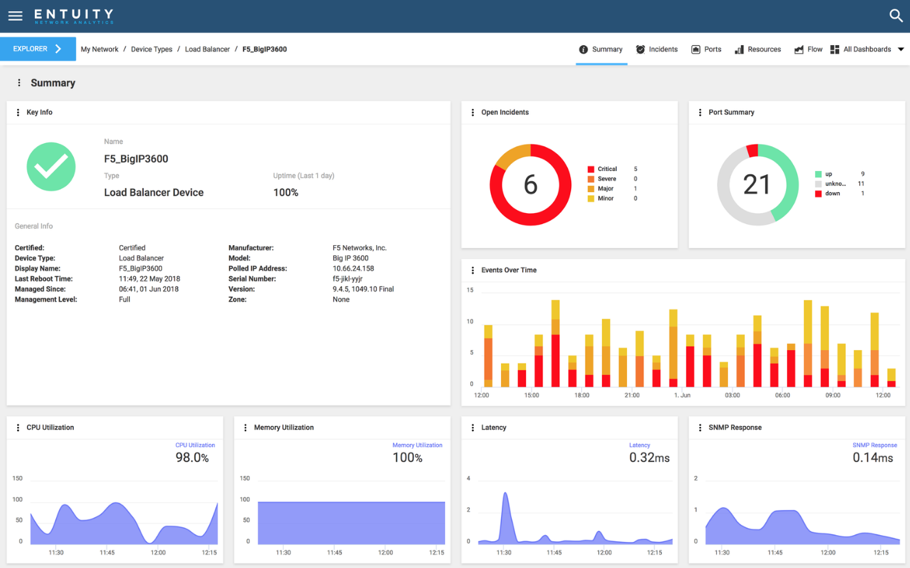The width and height of the screenshot is (910, 568).
Task: Open the CPU Utilization kebab menu
Action: [x=18, y=428]
